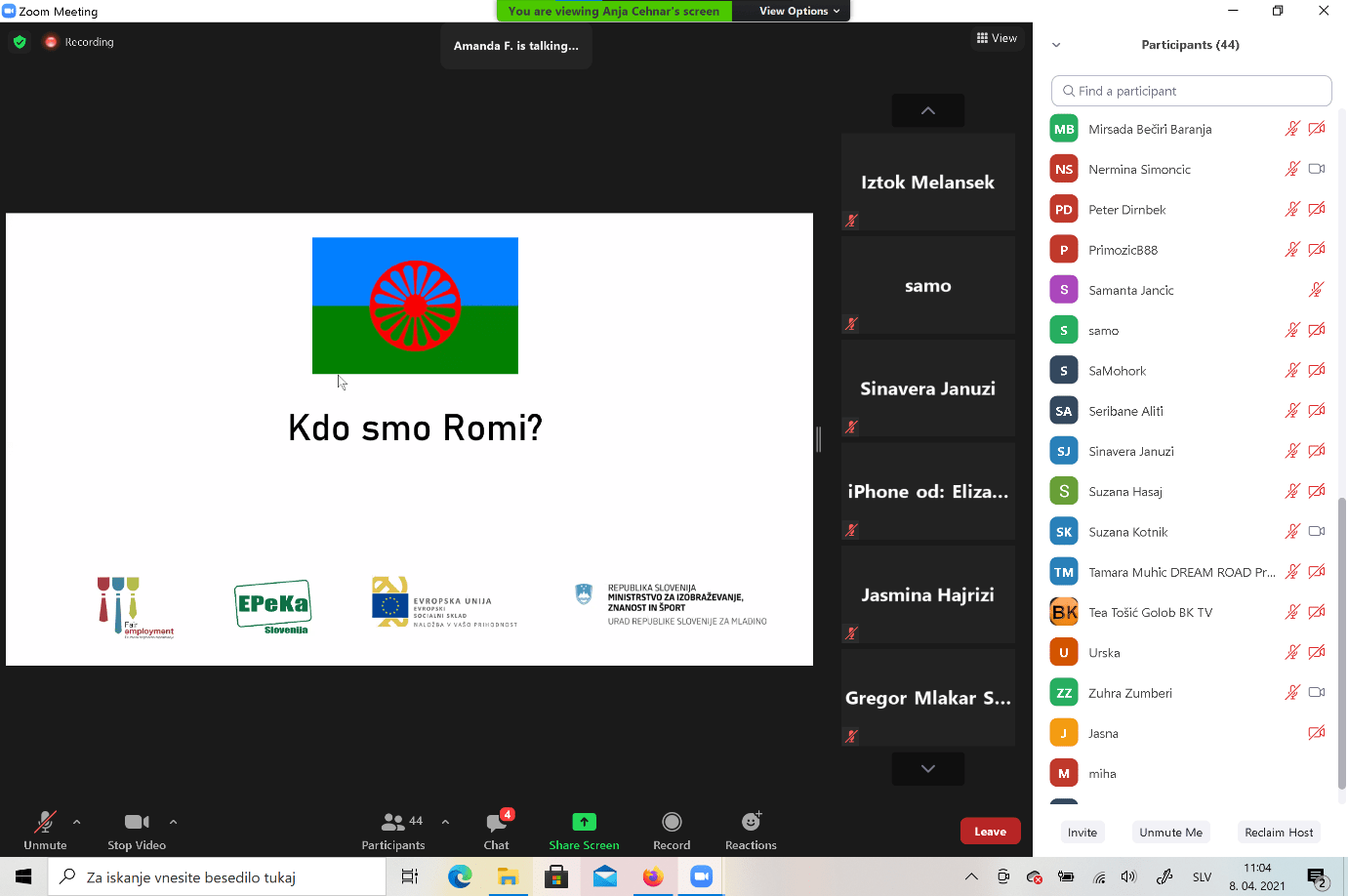
Task: Click the green encryption shield icon
Action: (x=20, y=42)
